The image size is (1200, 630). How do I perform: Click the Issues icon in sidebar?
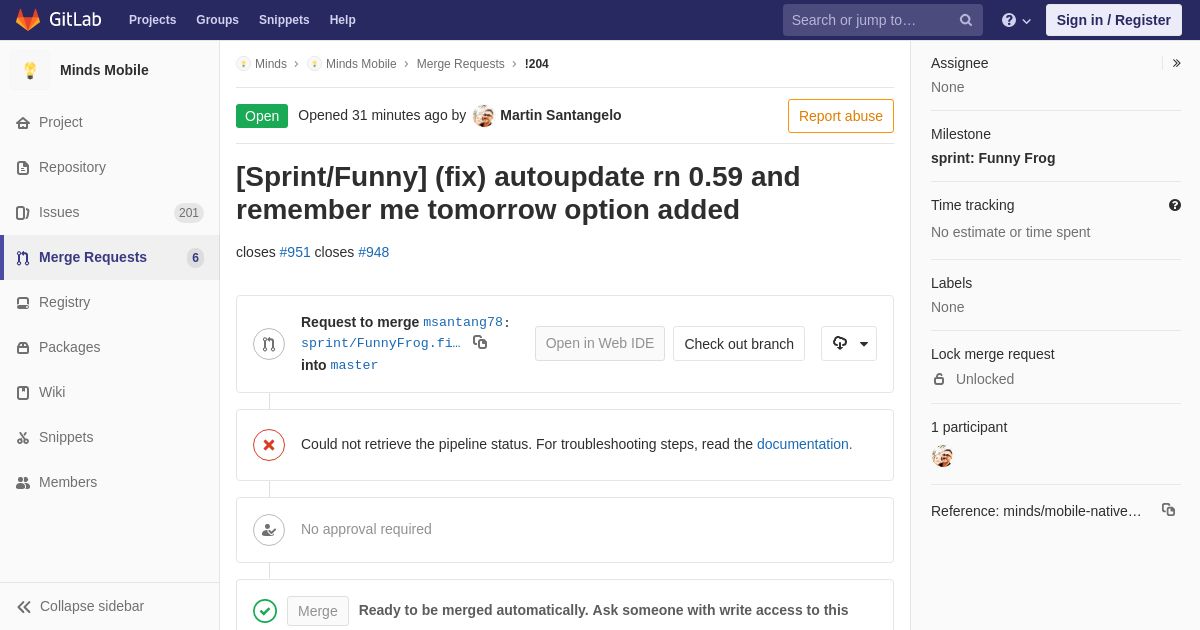pos(23,213)
